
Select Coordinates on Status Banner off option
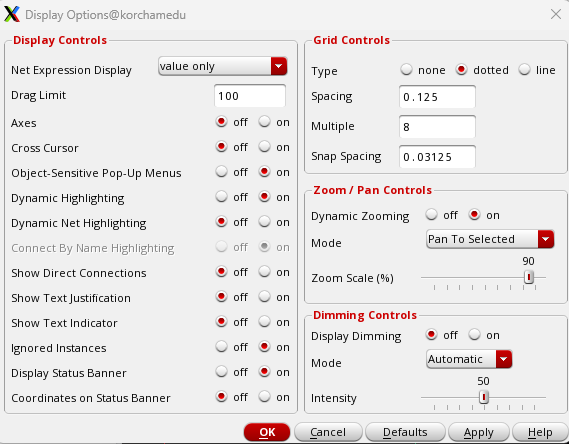click(x=221, y=396)
